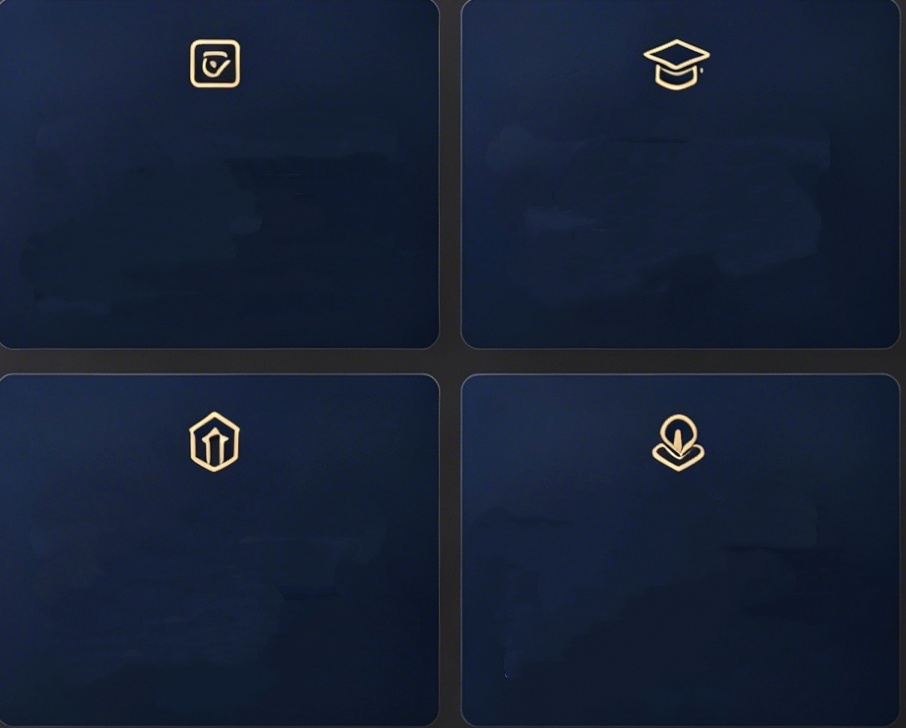This screenshot has width=906, height=728.
Task: Open the card containing the hexagon arrow icon
Action: 218,550
